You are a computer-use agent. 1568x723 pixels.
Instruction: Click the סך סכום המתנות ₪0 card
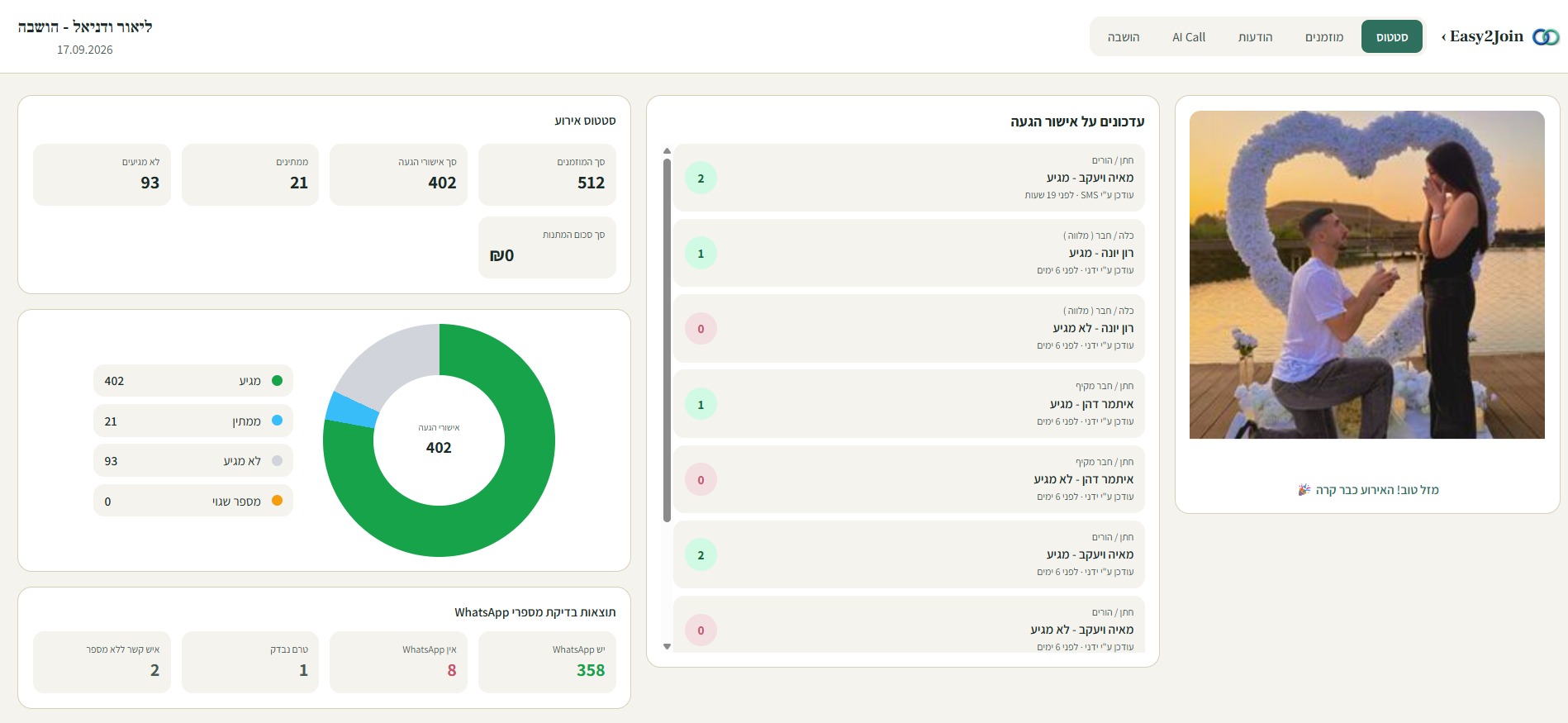pyautogui.click(x=547, y=247)
